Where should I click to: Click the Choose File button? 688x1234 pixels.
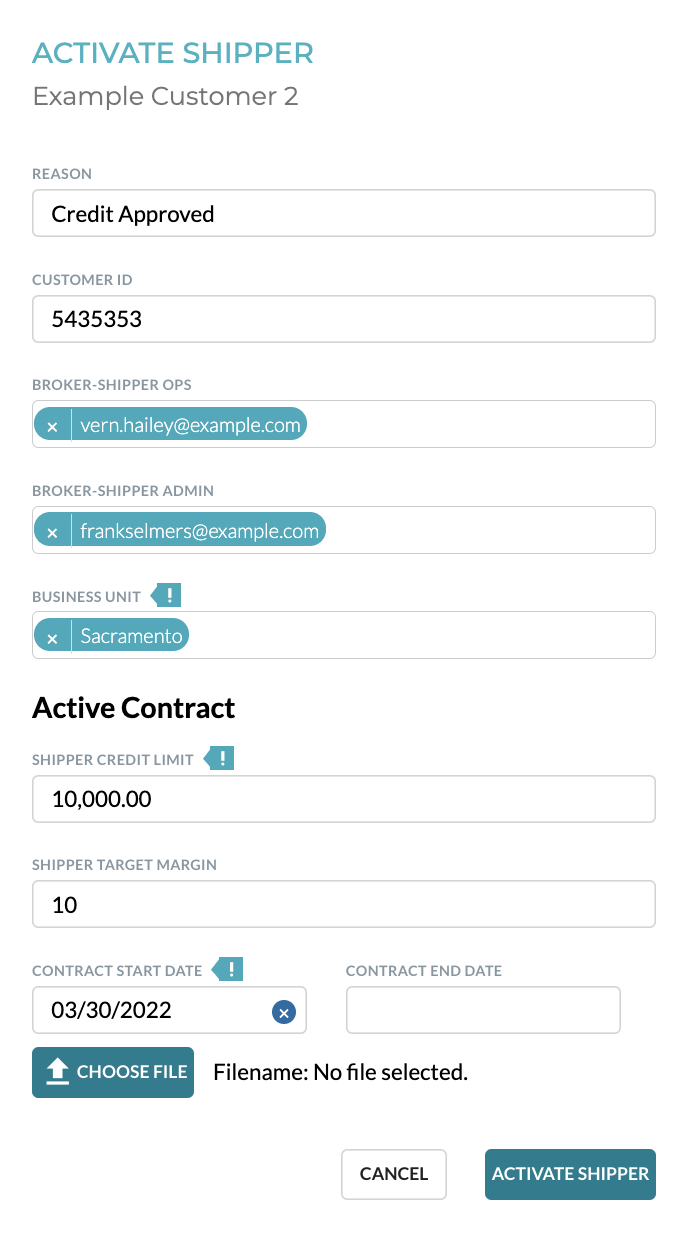113,1072
